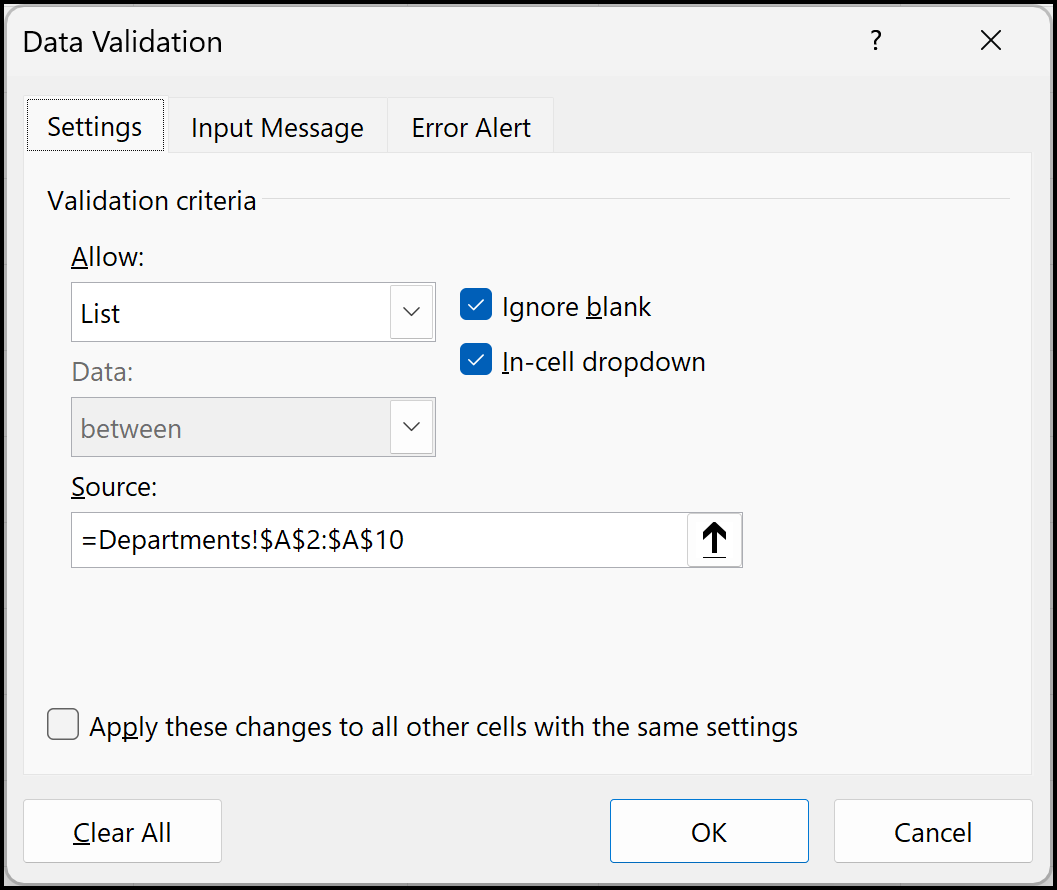Disable the In-cell dropdown option
The width and height of the screenshot is (1057, 890).
tap(476, 359)
